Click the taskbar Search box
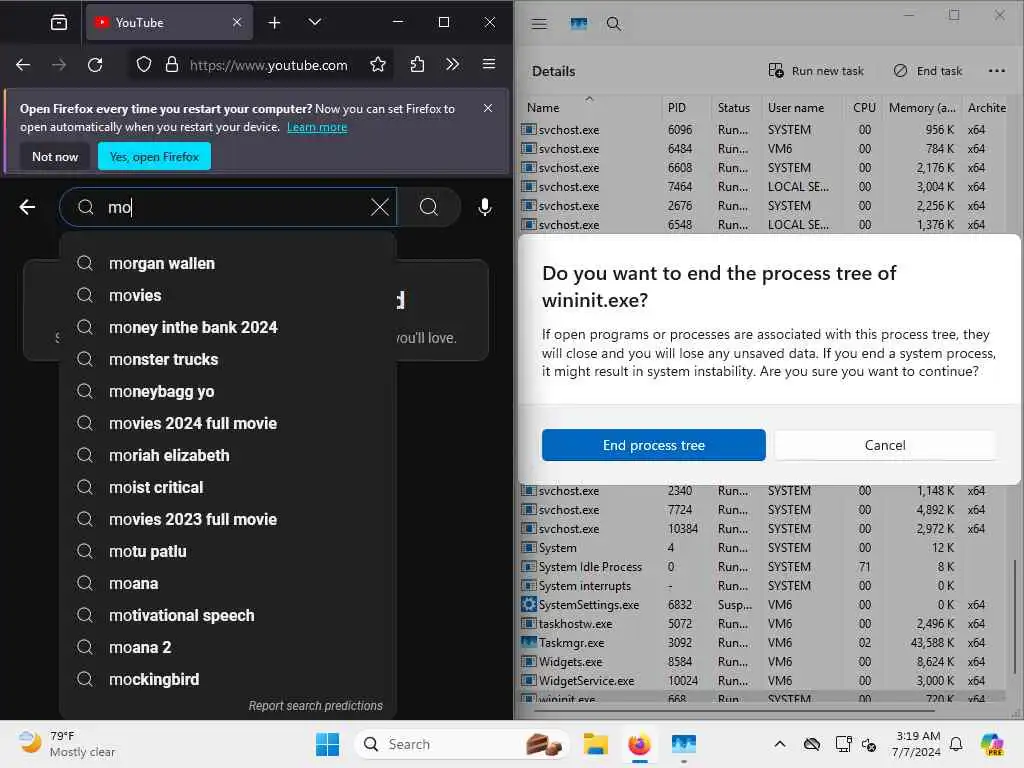 point(461,744)
